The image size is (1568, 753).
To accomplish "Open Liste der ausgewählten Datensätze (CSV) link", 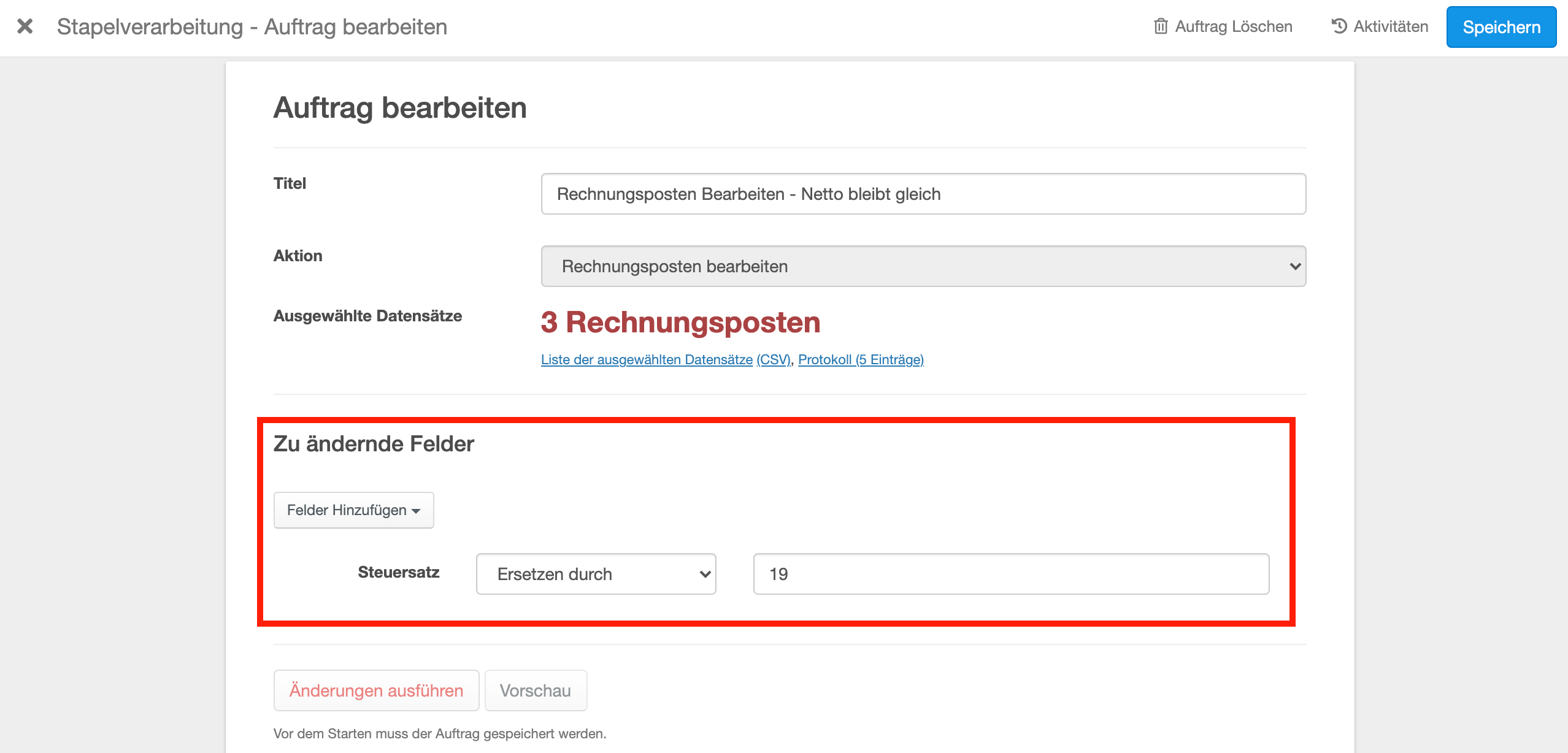I will click(x=666, y=359).
